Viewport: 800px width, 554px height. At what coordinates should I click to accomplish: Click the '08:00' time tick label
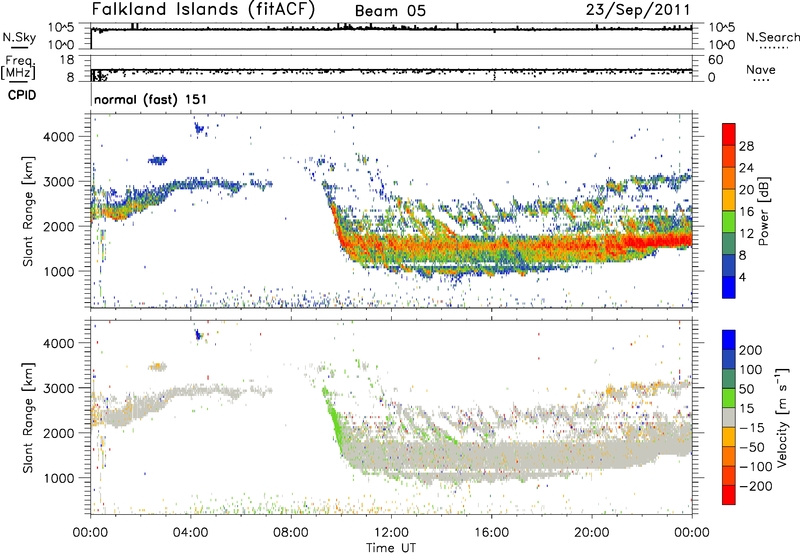(290, 533)
